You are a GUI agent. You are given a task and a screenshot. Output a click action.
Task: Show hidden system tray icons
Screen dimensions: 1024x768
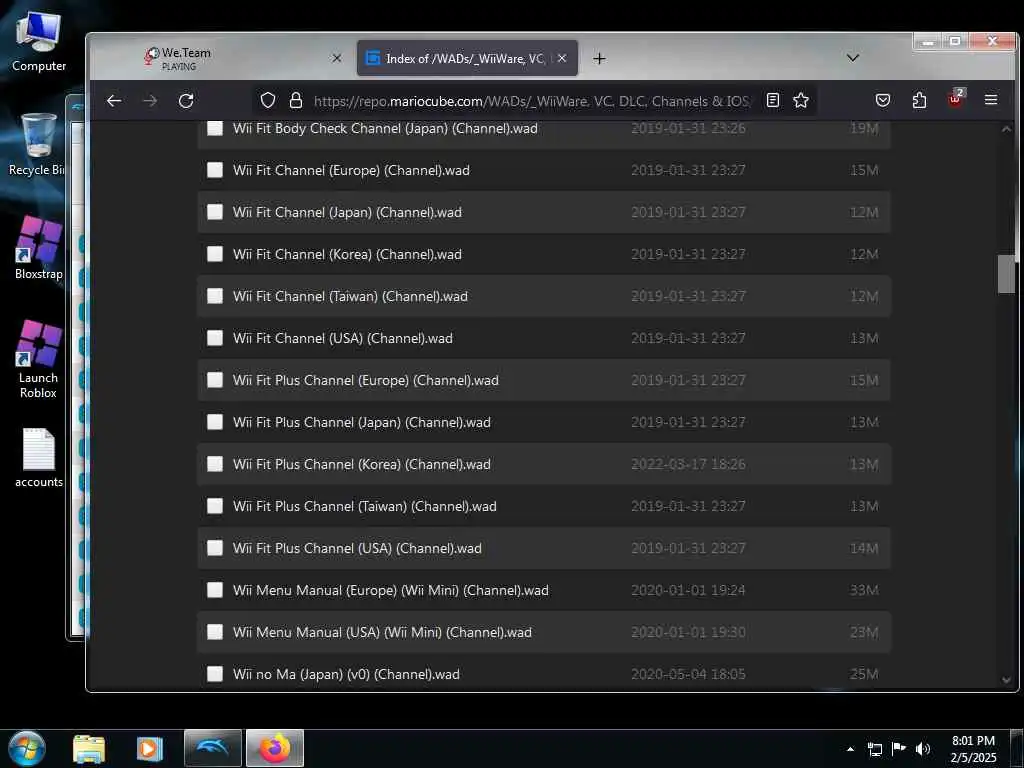(850, 749)
